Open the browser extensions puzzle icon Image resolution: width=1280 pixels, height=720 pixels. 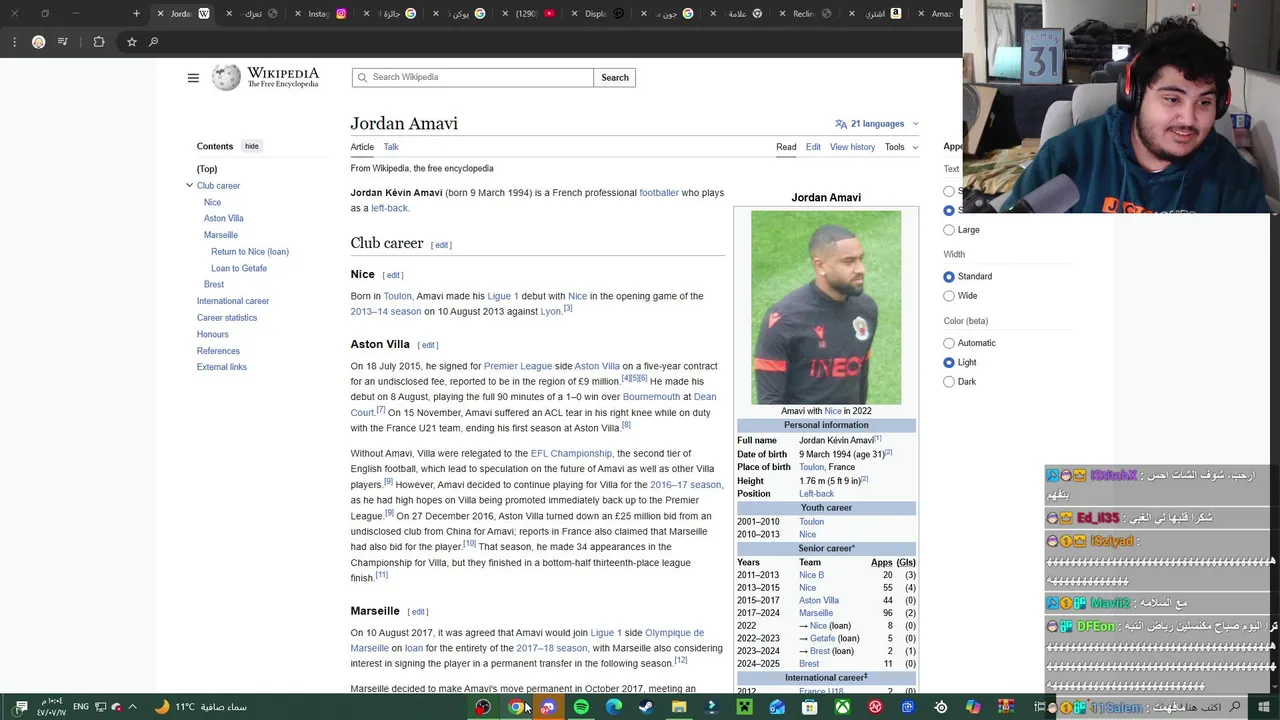[x=98, y=42]
